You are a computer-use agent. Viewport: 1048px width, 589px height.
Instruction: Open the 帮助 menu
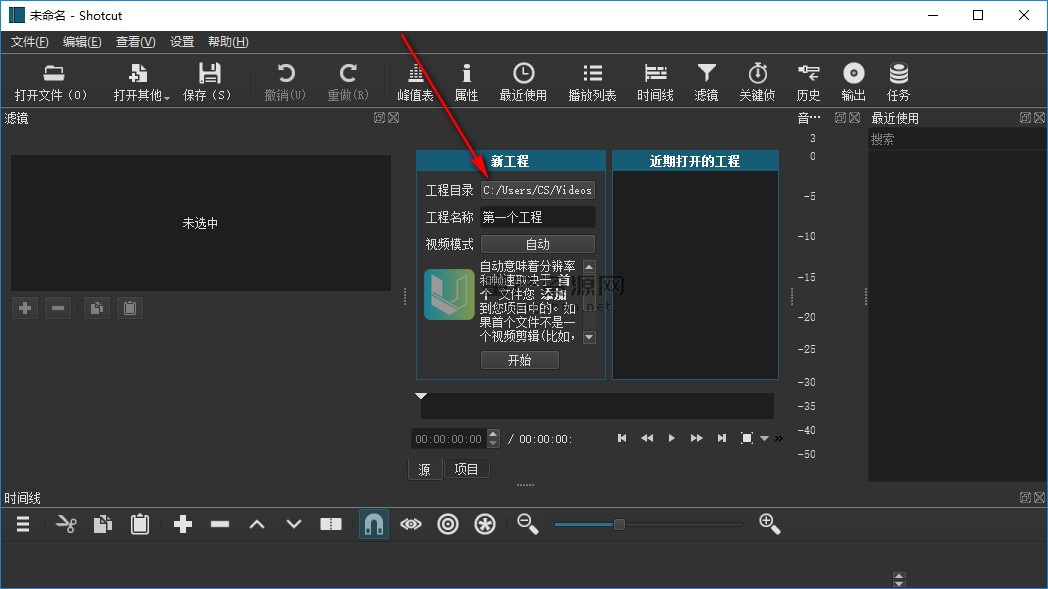point(228,42)
